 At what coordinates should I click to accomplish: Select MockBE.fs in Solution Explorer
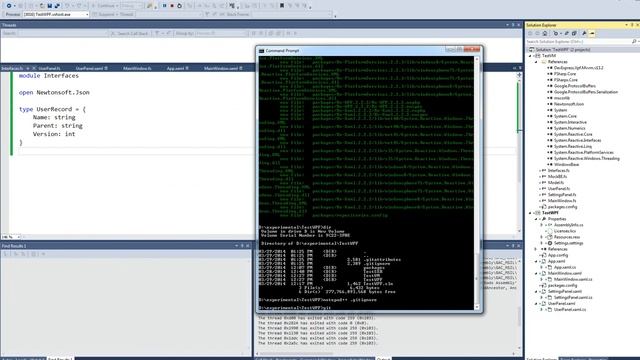point(557,176)
